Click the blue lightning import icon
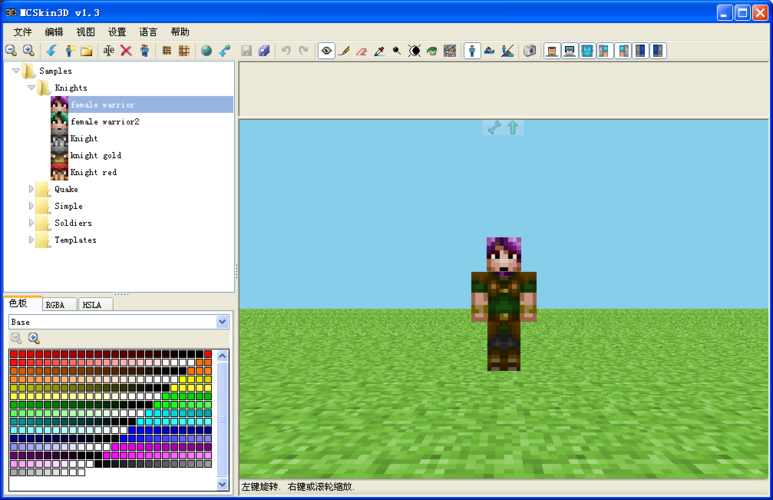 (x=51, y=50)
